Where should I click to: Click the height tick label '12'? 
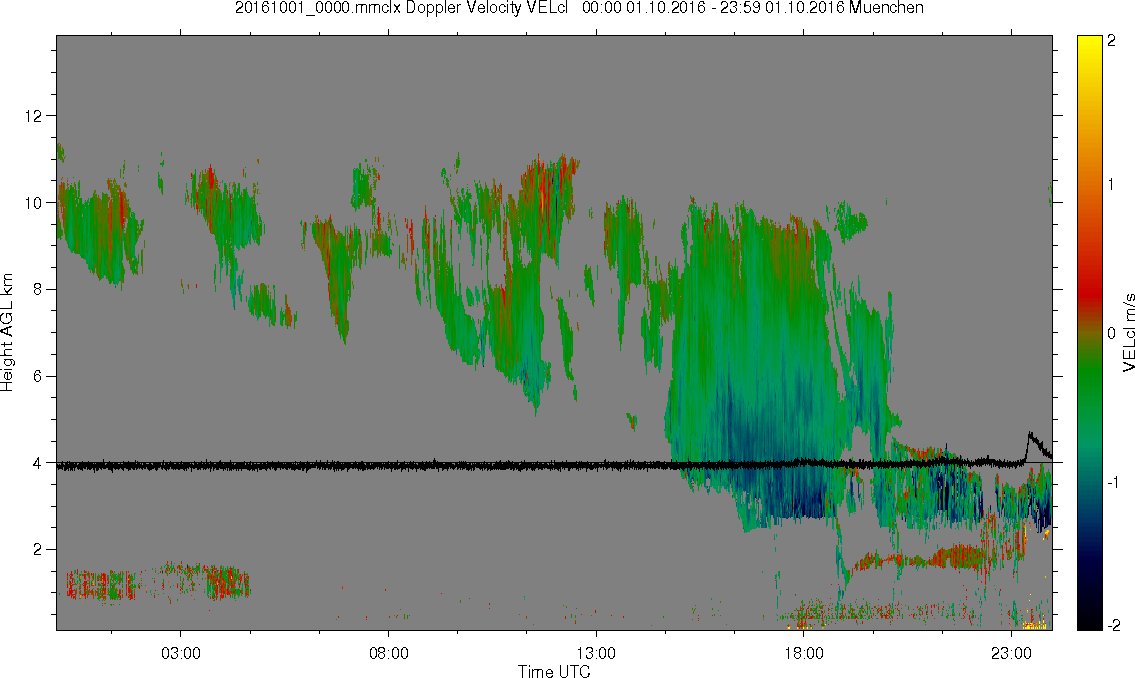click(33, 116)
